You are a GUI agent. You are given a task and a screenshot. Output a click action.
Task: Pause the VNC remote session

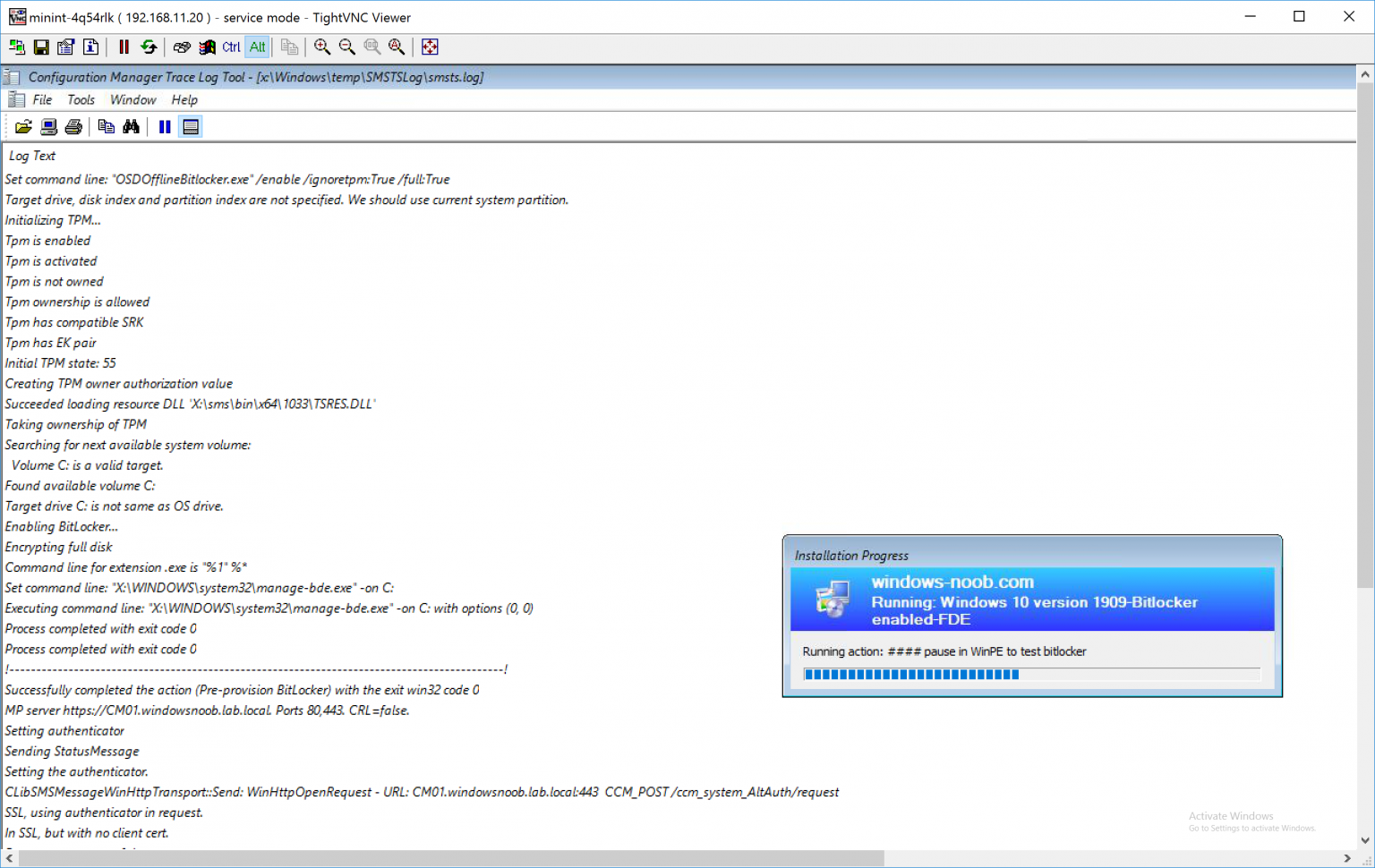click(124, 47)
